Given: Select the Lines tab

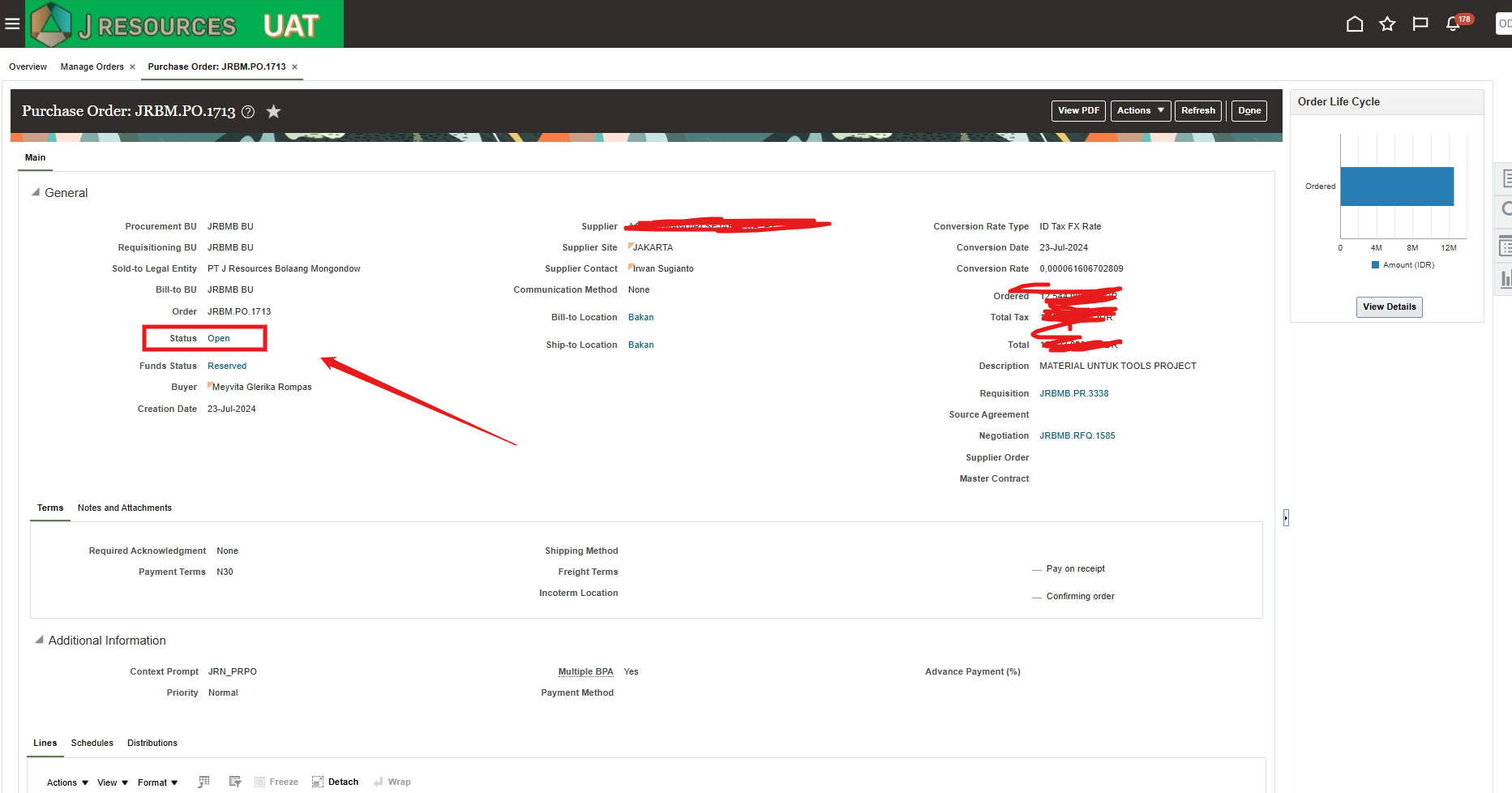Looking at the screenshot, I should click(45, 743).
